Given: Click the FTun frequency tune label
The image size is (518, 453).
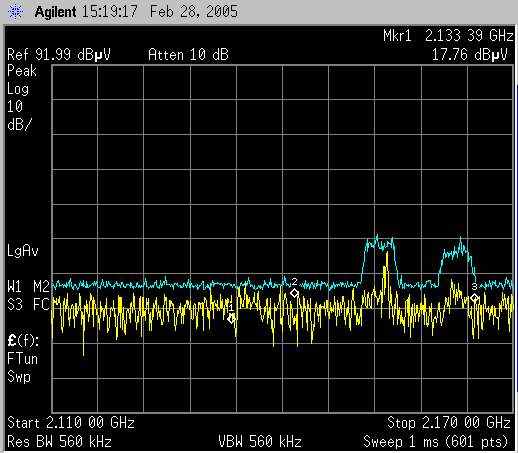Looking at the screenshot, I should 22,359.
